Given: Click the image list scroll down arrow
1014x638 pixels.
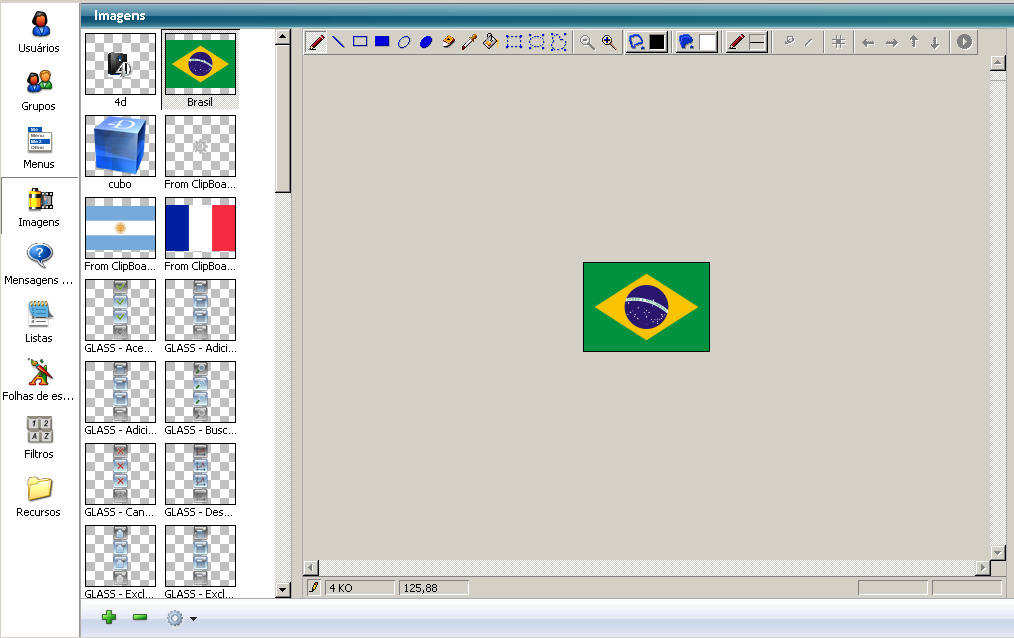Looking at the screenshot, I should coord(282,590).
